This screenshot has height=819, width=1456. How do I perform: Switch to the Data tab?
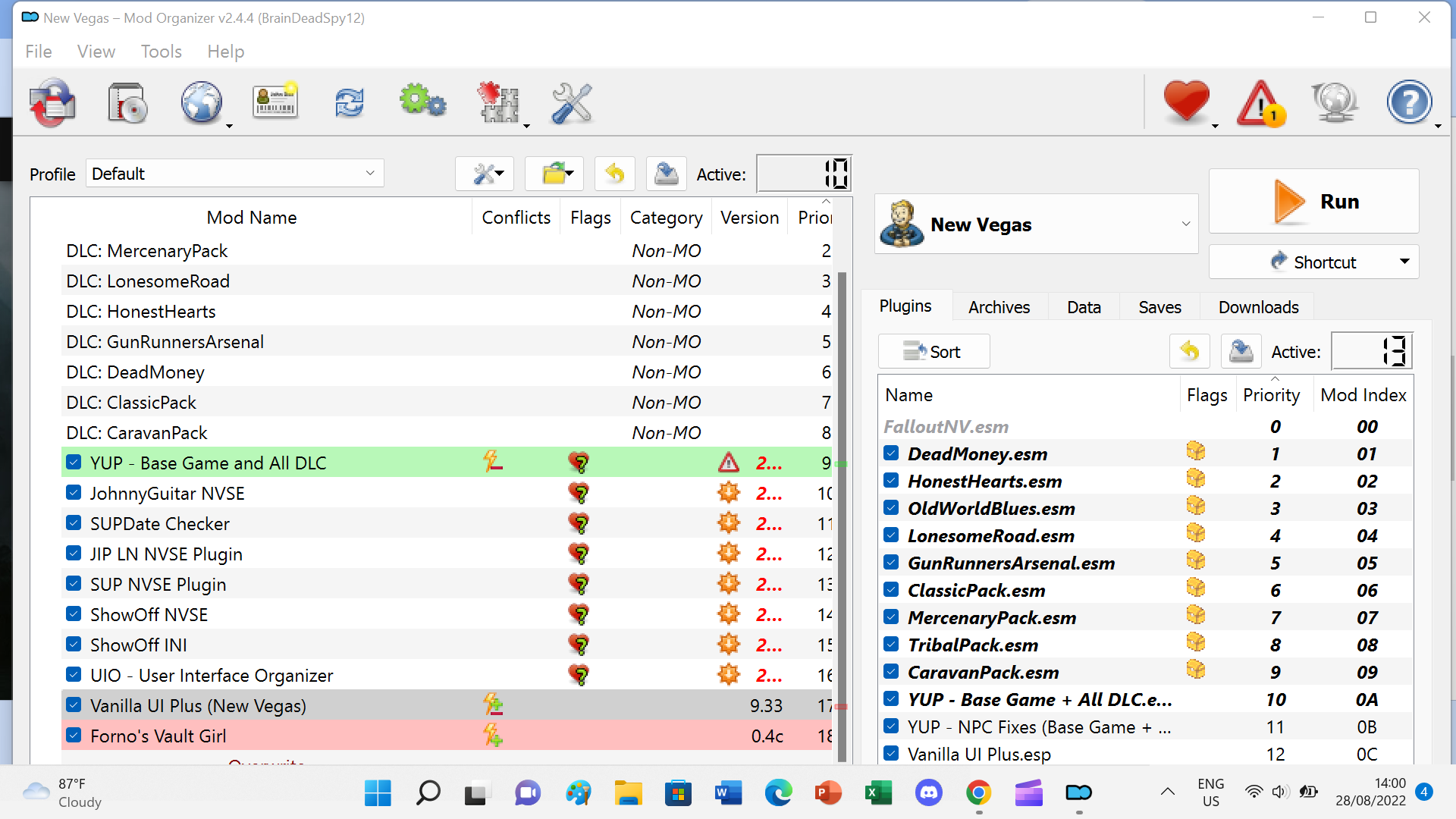[1084, 307]
